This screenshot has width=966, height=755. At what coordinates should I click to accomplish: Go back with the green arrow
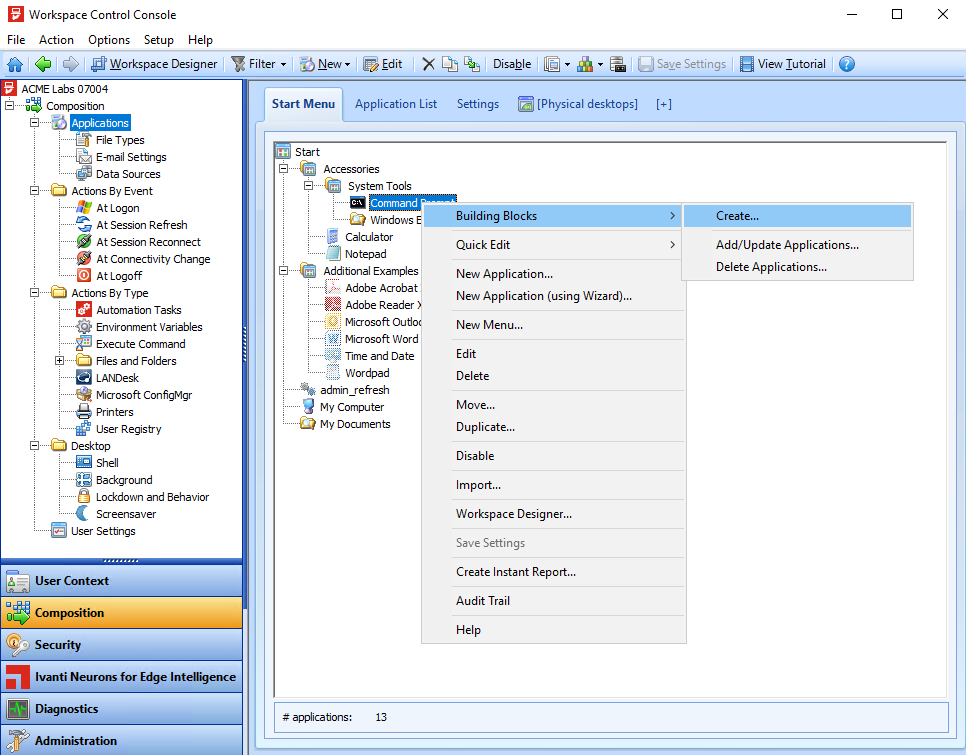pos(43,64)
